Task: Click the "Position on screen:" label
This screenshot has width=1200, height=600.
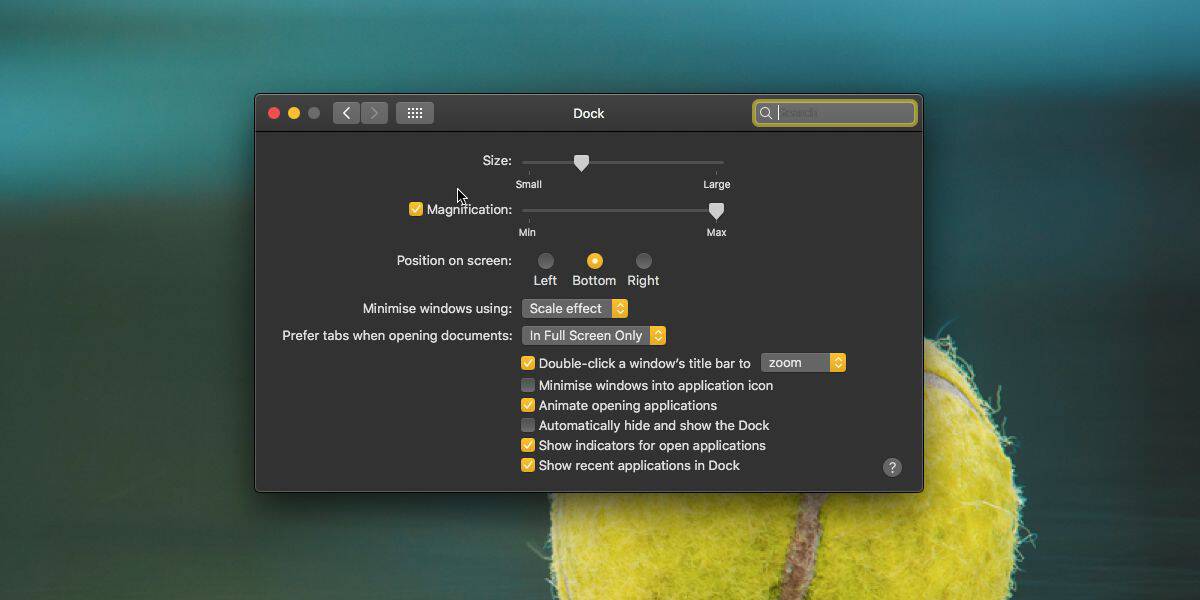Action: [454, 260]
